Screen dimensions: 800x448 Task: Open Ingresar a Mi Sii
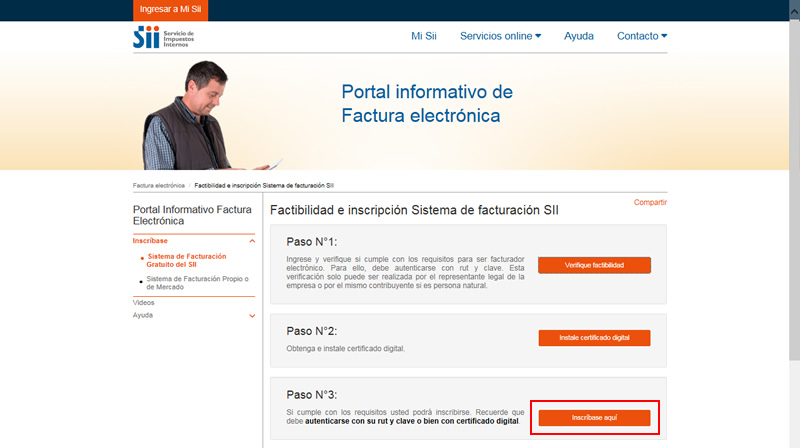point(170,10)
